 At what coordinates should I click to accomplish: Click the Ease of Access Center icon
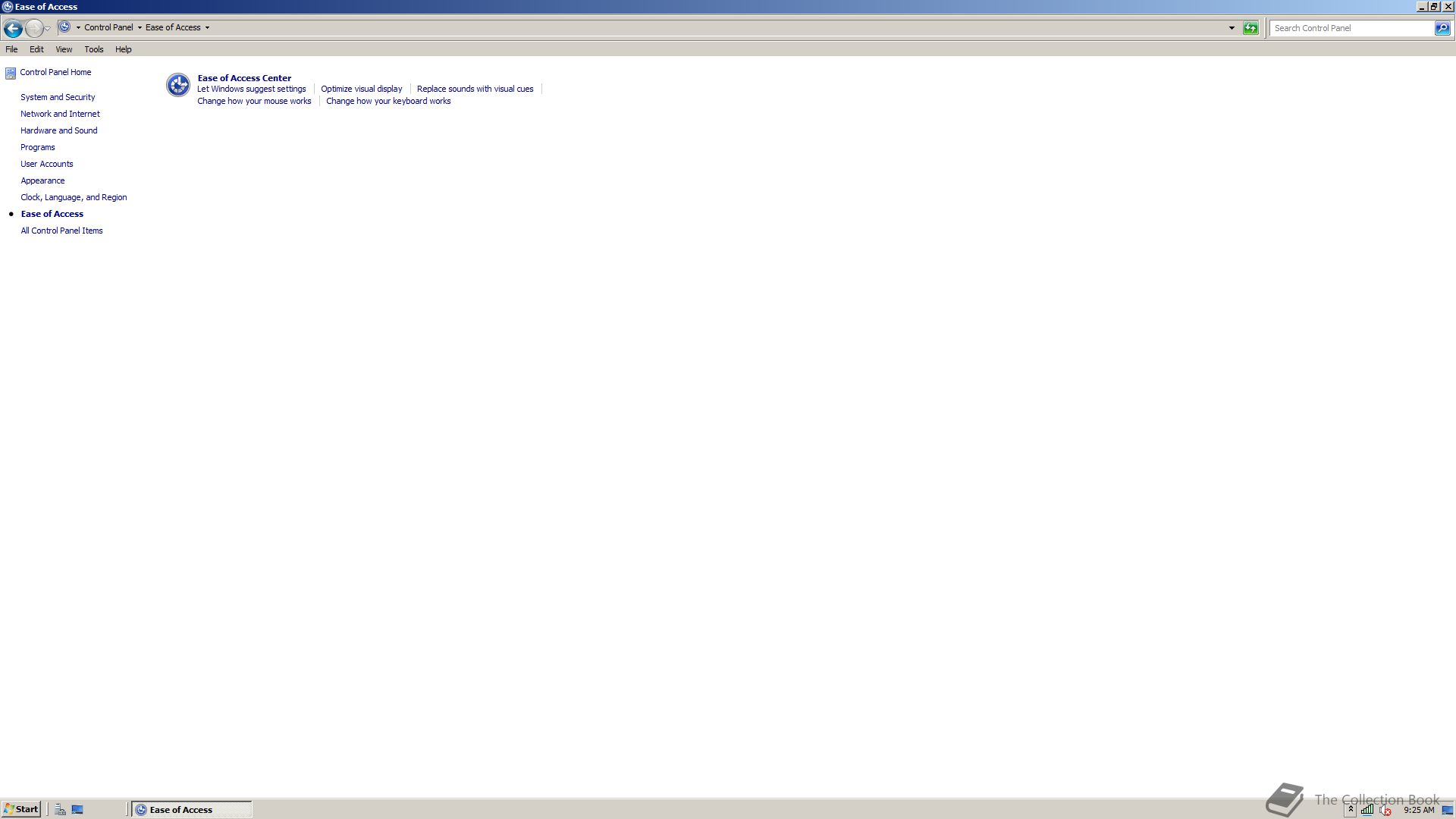(178, 85)
